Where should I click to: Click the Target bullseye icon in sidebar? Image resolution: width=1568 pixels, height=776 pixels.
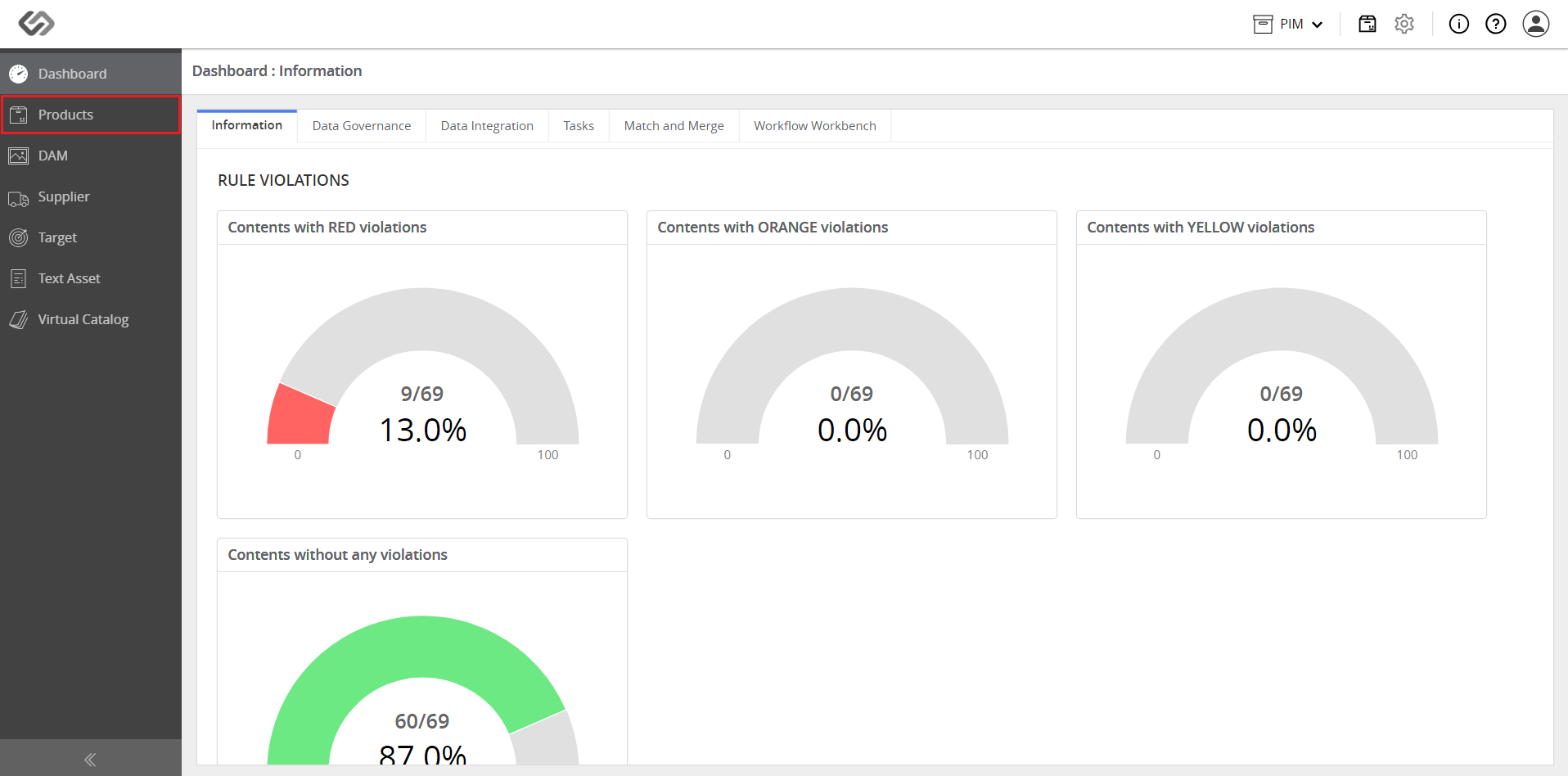pos(18,237)
